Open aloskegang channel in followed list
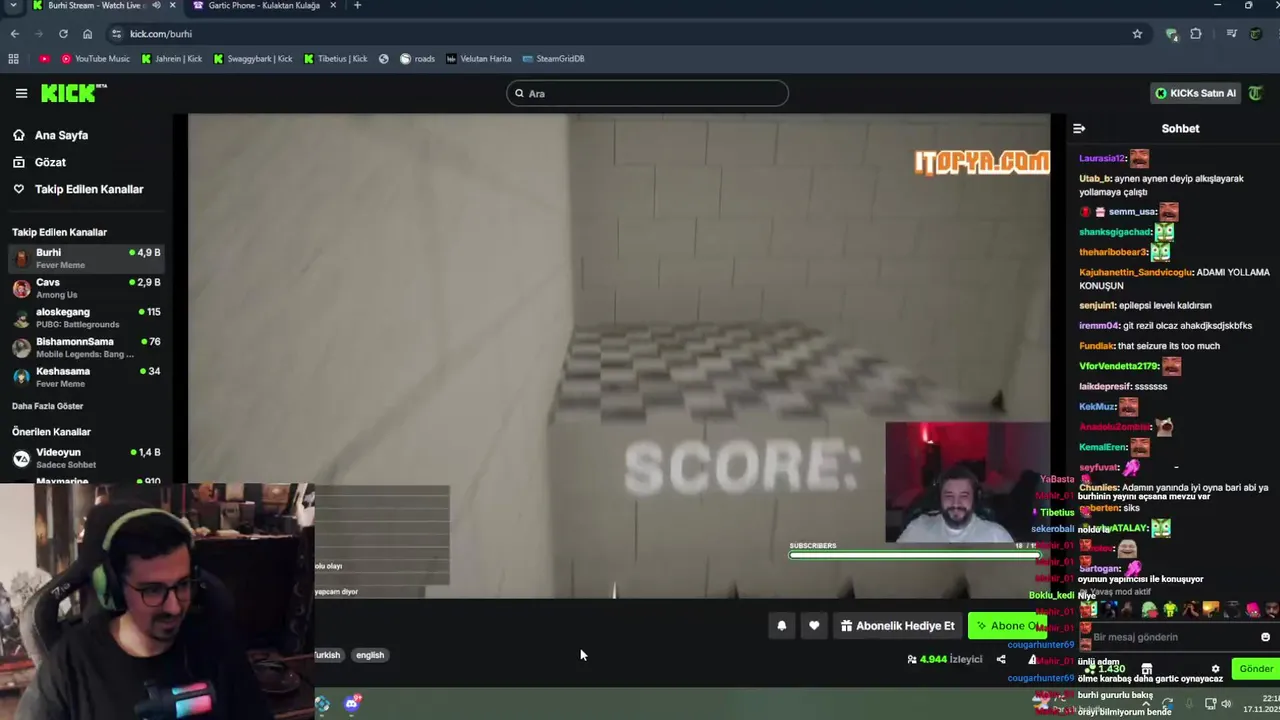The image size is (1280, 720). click(86, 318)
